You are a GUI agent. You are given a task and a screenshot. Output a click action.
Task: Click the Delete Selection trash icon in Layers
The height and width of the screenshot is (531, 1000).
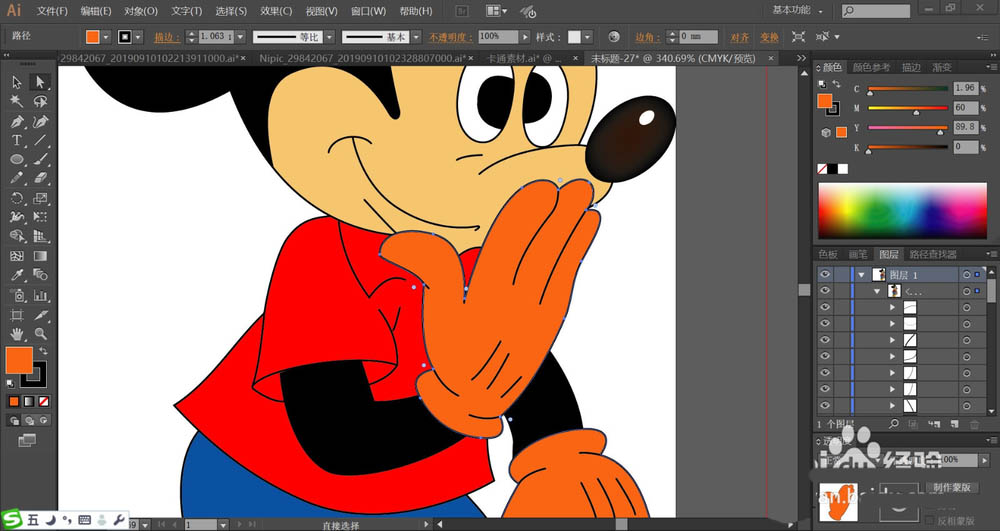pos(974,424)
